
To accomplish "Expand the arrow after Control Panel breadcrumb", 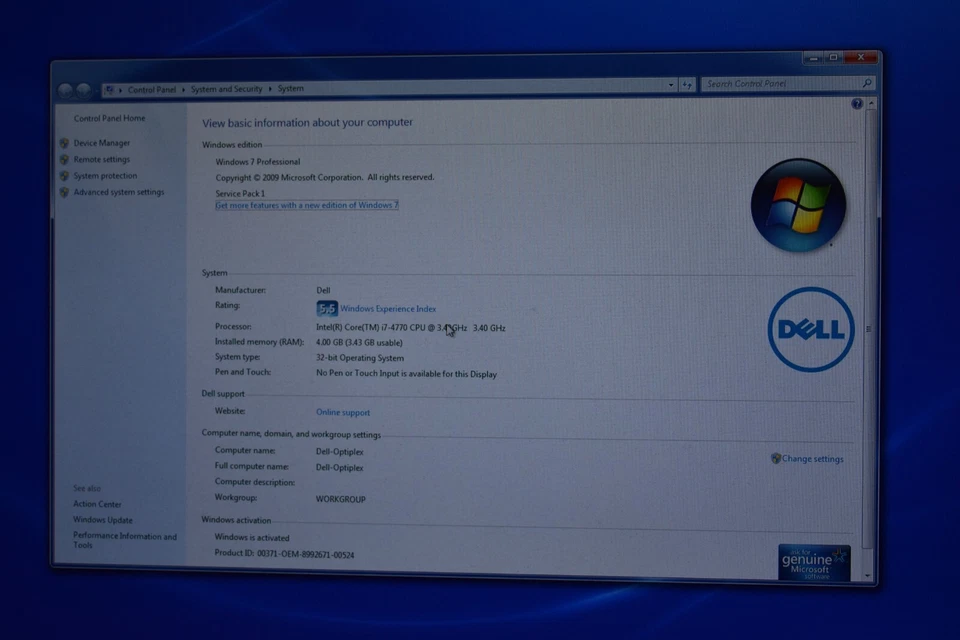I will pos(184,89).
